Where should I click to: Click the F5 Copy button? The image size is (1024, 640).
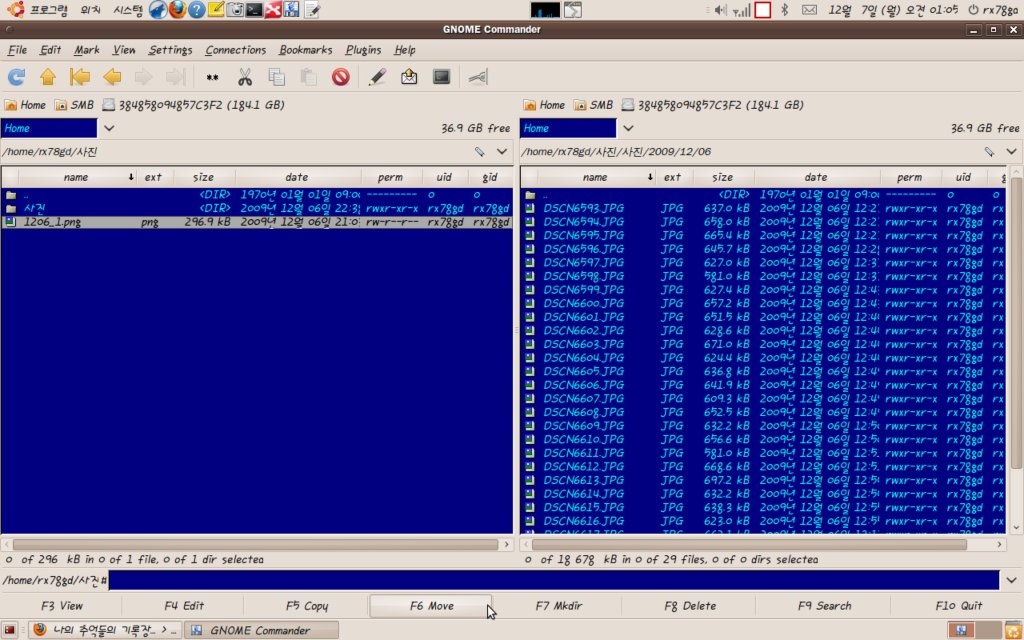tap(306, 606)
